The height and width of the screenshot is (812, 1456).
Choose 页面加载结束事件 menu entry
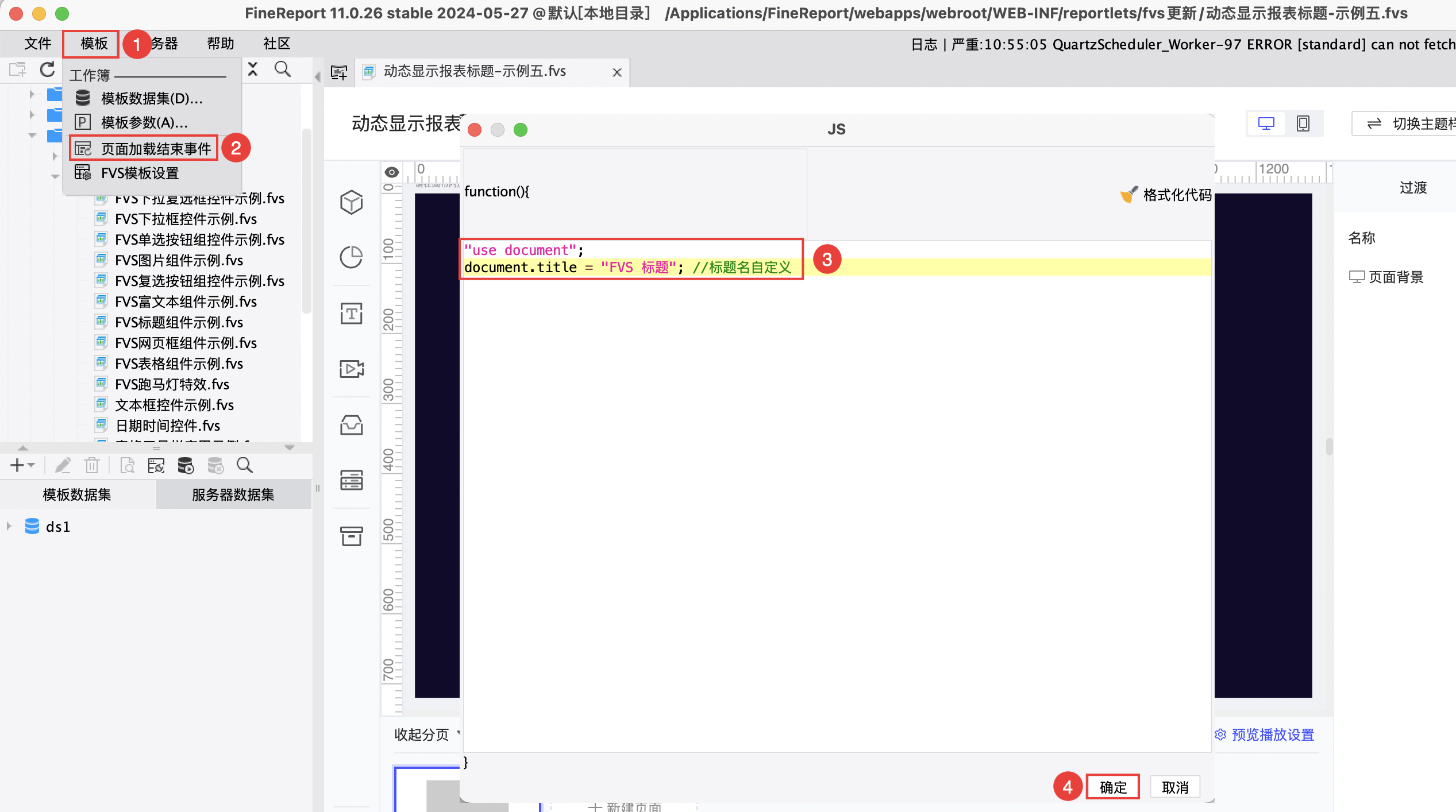(x=156, y=149)
